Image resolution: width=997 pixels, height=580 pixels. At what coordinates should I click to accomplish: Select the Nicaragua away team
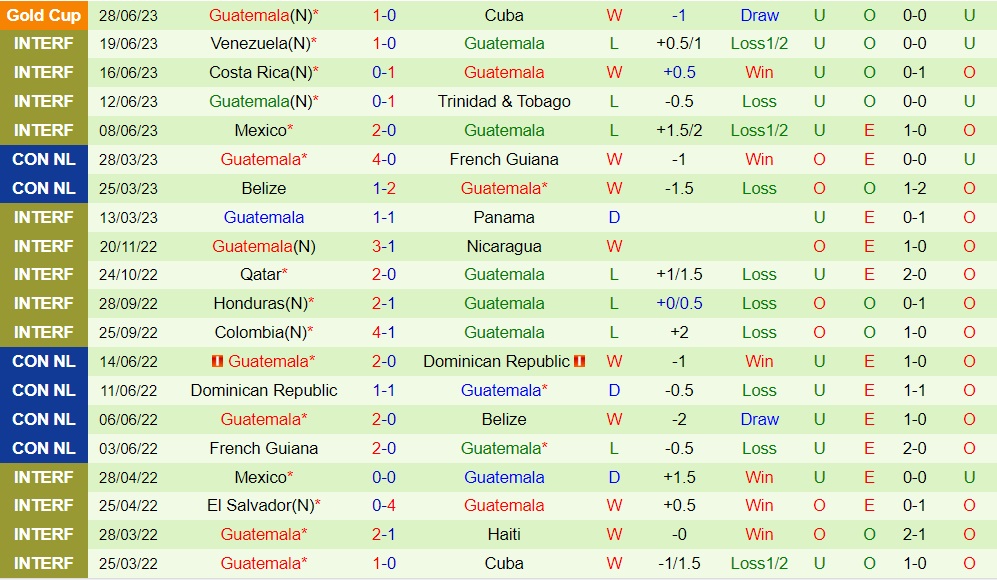pos(504,246)
